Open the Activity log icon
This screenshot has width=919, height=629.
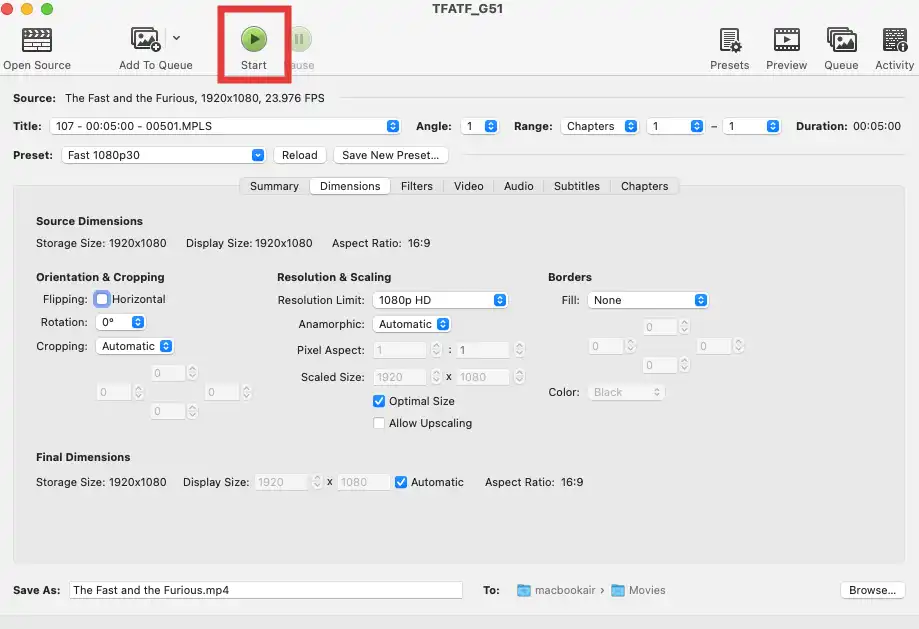click(894, 40)
